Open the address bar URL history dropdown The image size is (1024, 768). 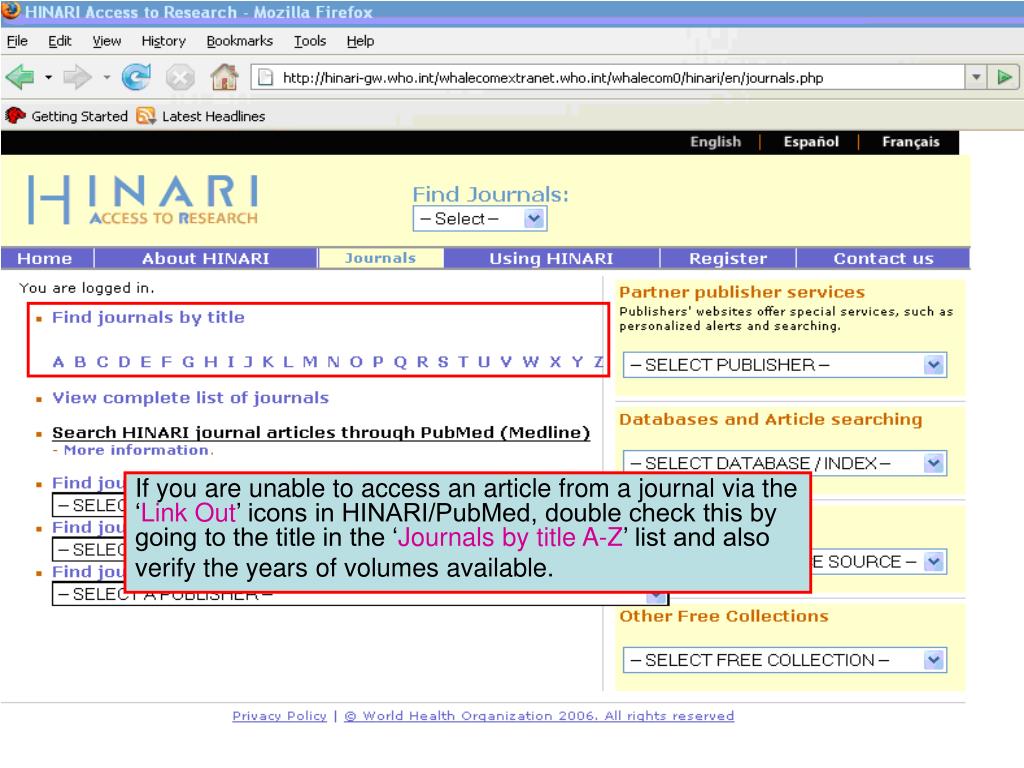coord(976,78)
